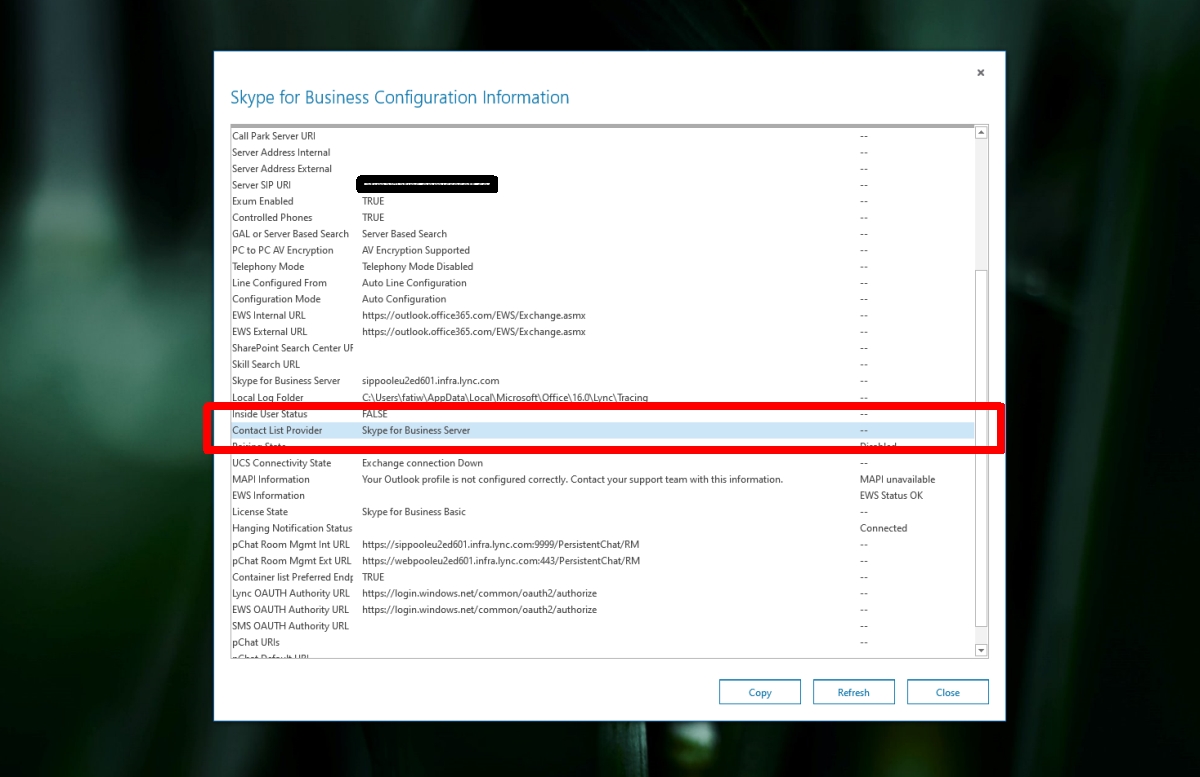The image size is (1200, 777).
Task: Click 'Telephony Mode Disabled' value
Action: (417, 267)
